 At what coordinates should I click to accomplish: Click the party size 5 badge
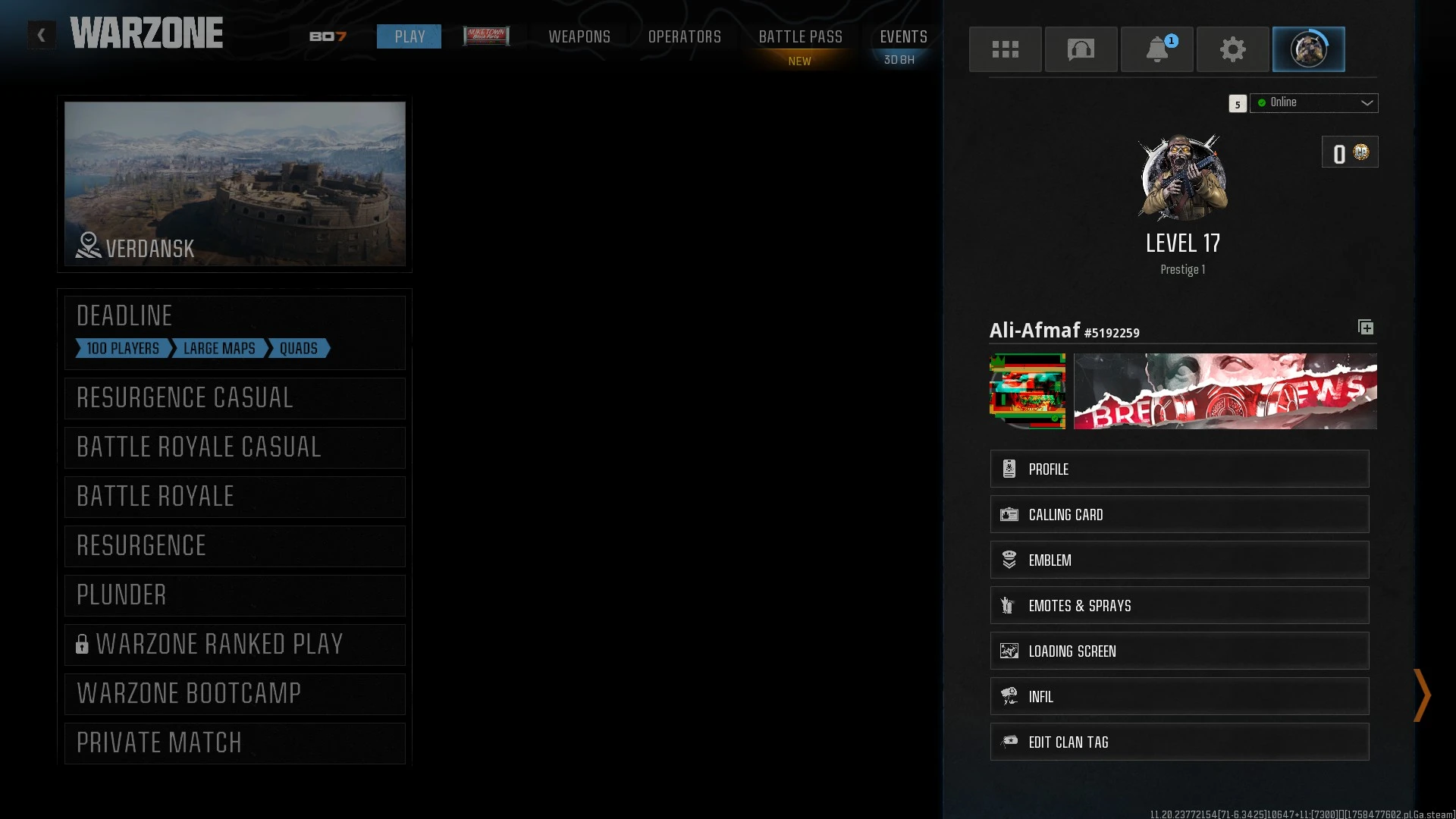click(x=1237, y=104)
